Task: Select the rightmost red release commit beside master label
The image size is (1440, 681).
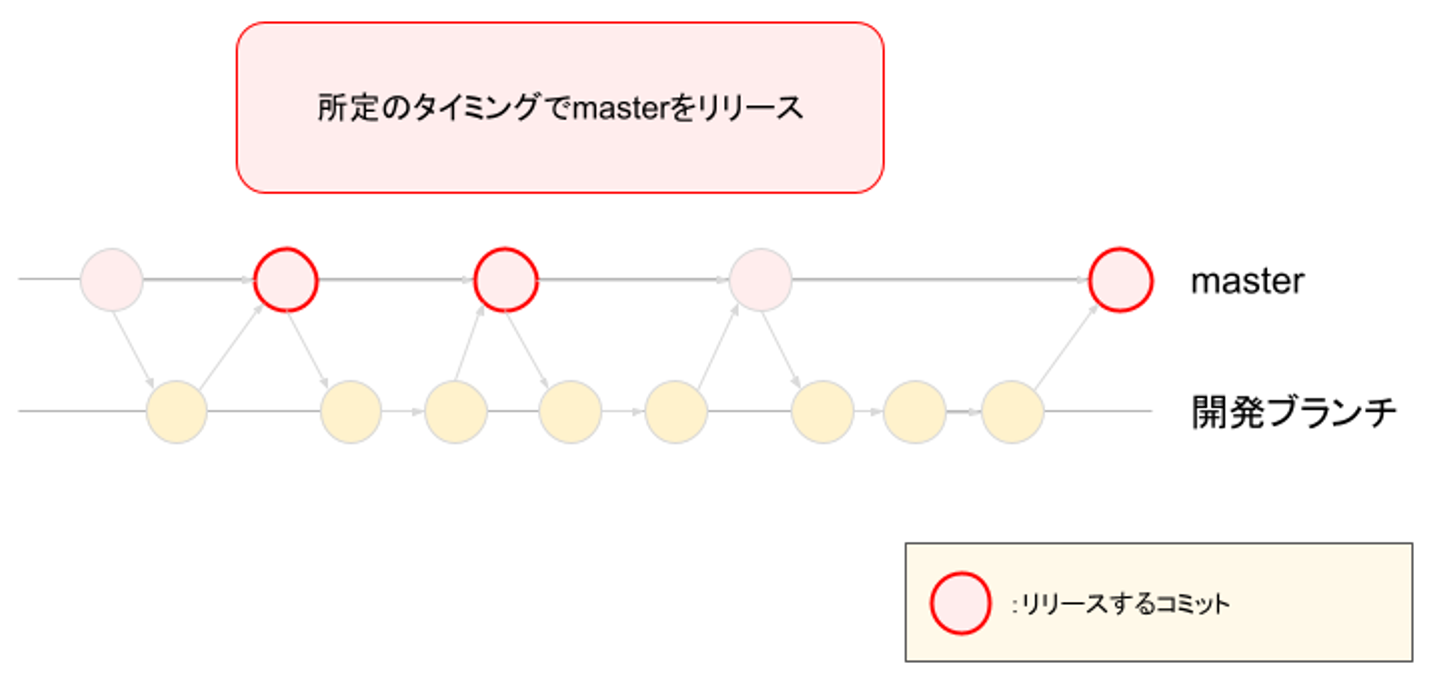Action: [1120, 280]
